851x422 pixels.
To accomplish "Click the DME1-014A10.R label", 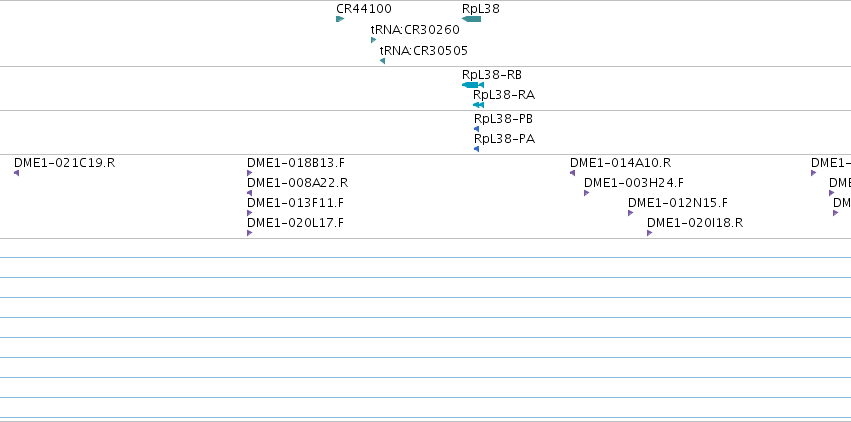I will point(620,163).
